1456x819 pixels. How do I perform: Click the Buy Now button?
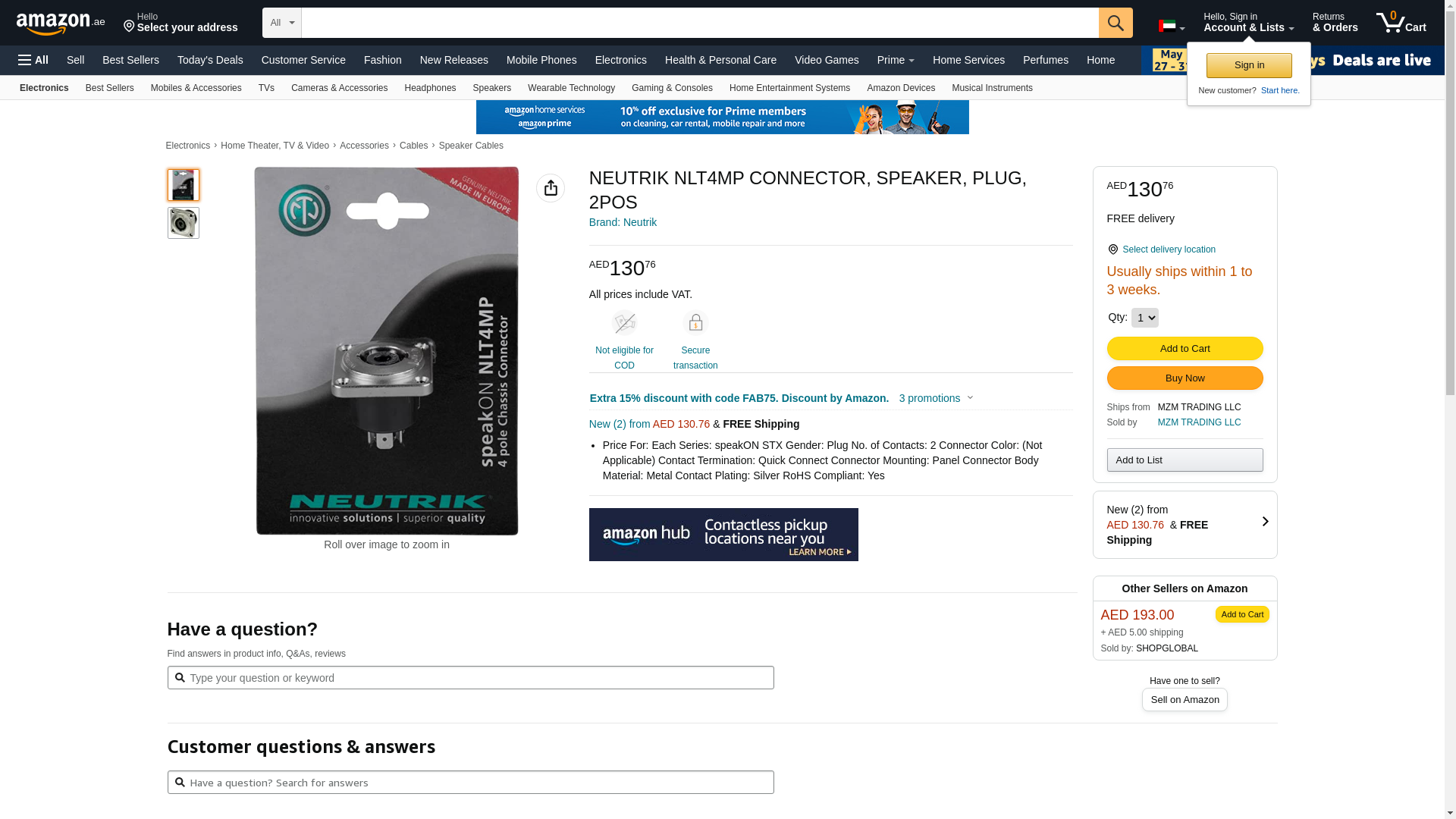pyautogui.click(x=1185, y=378)
